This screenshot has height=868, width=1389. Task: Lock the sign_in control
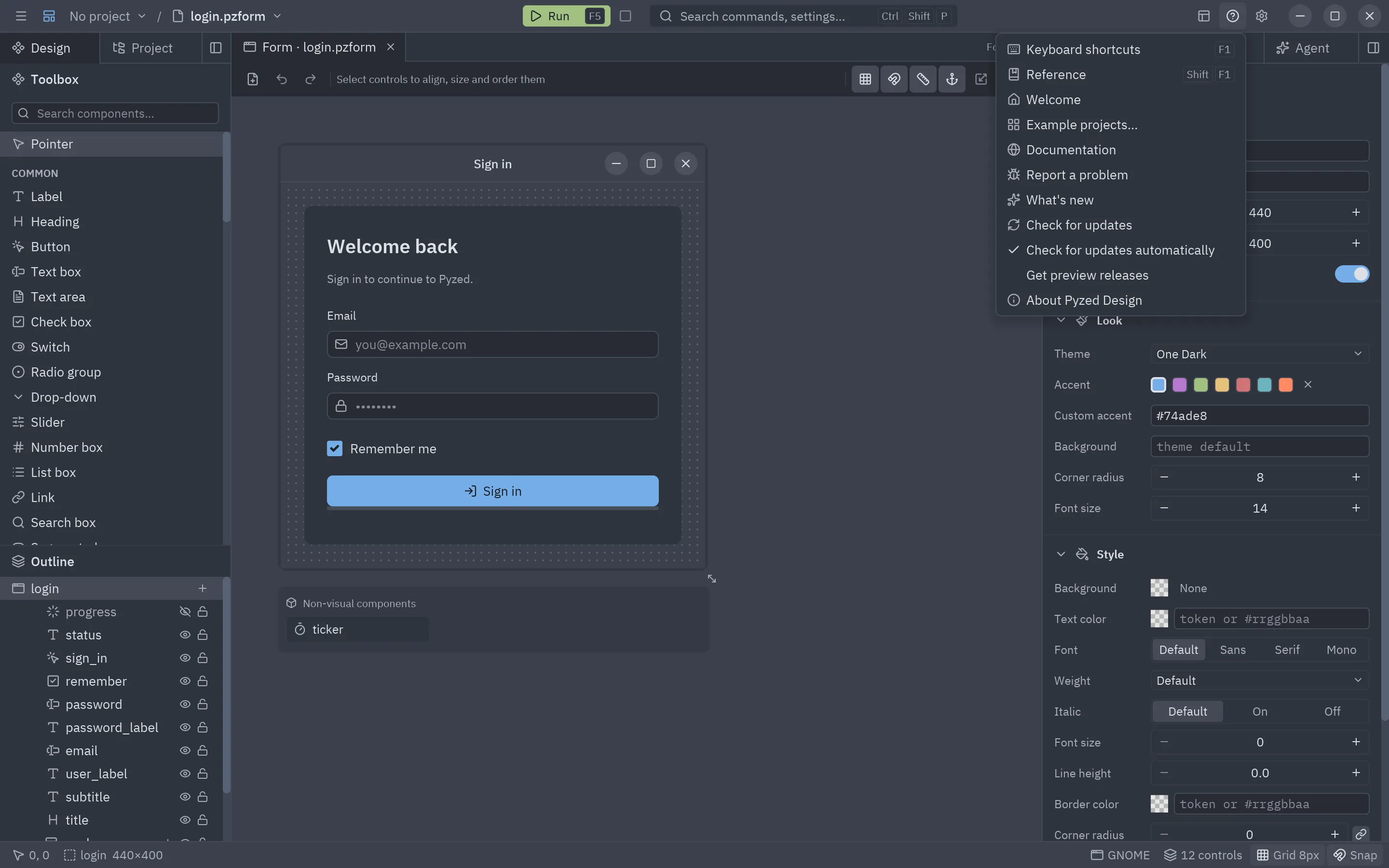click(203, 658)
